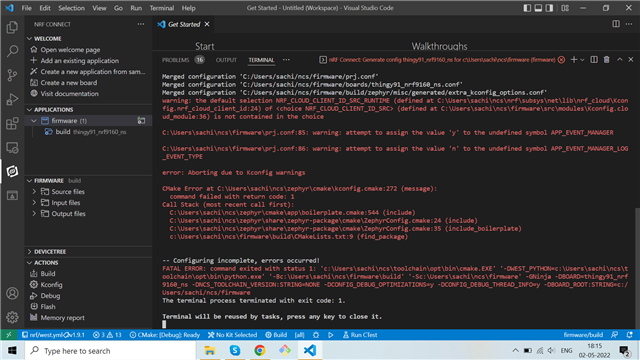640x360 pixels.
Task: Click the remote window indicator in status bar
Action: 9,335
